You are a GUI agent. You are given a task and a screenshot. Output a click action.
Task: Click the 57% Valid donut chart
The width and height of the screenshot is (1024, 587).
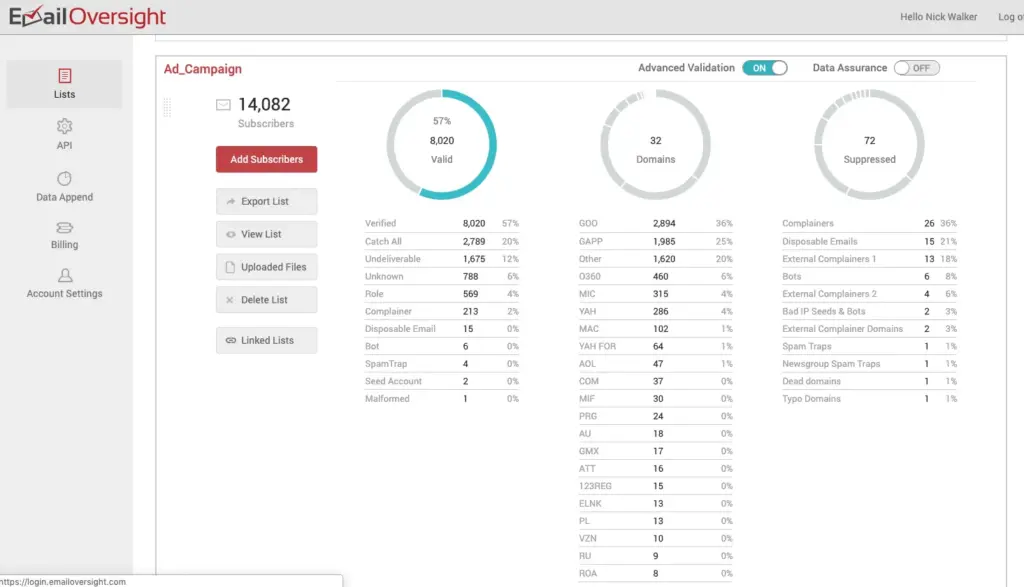(x=441, y=144)
